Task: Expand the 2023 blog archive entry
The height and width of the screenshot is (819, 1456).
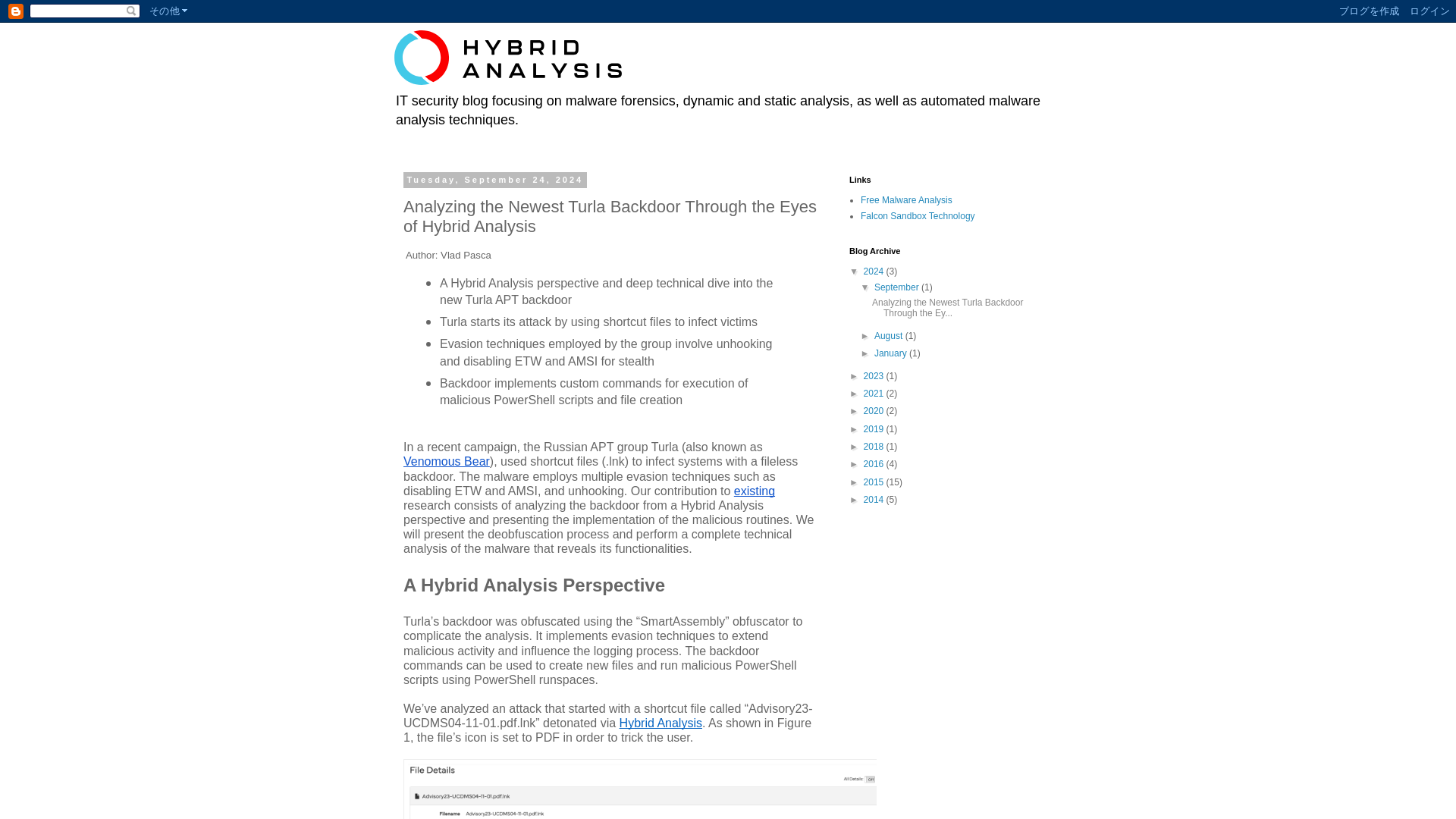Action: click(x=855, y=375)
